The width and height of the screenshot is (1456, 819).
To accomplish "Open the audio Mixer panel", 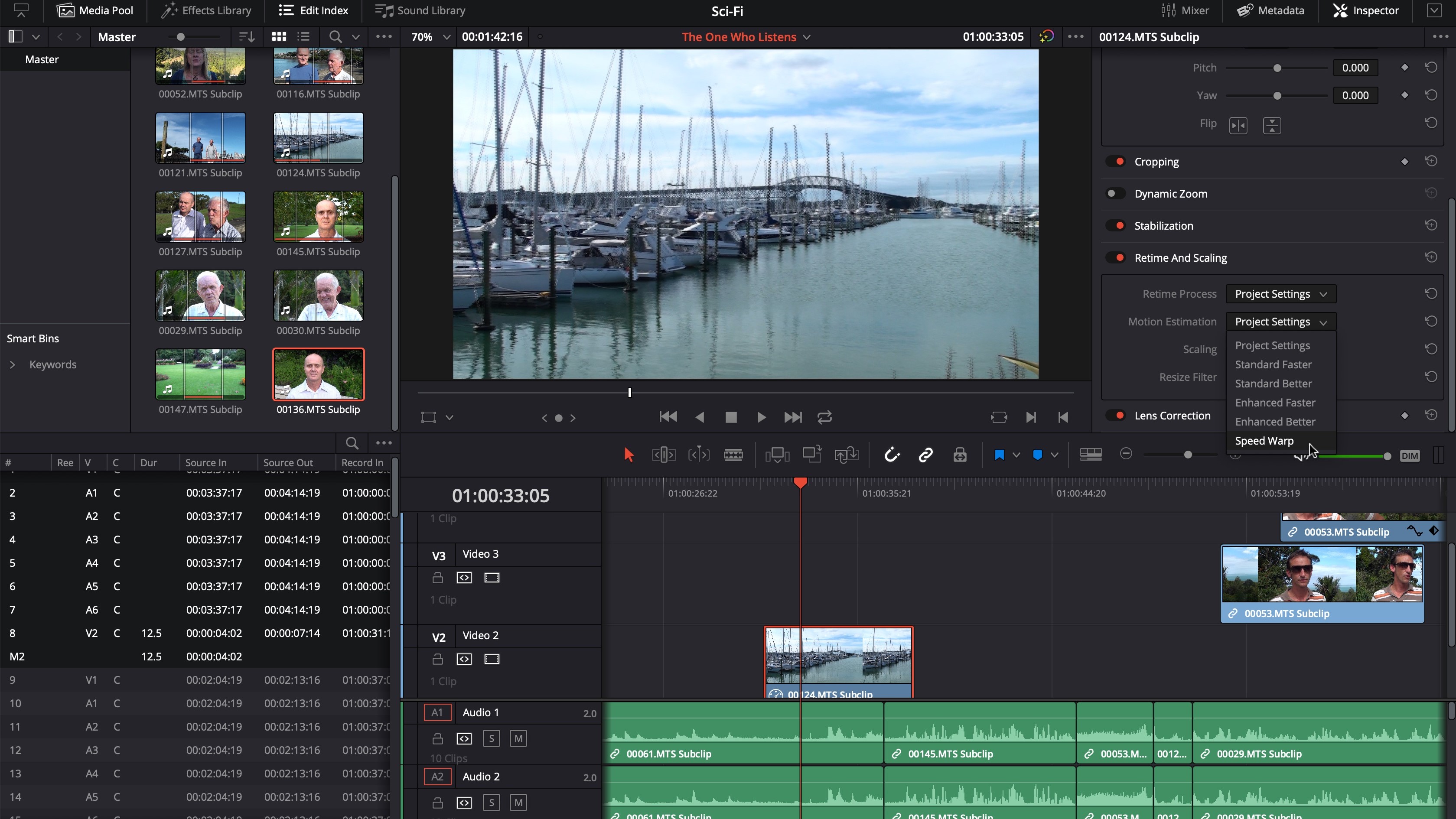I will tap(1185, 10).
